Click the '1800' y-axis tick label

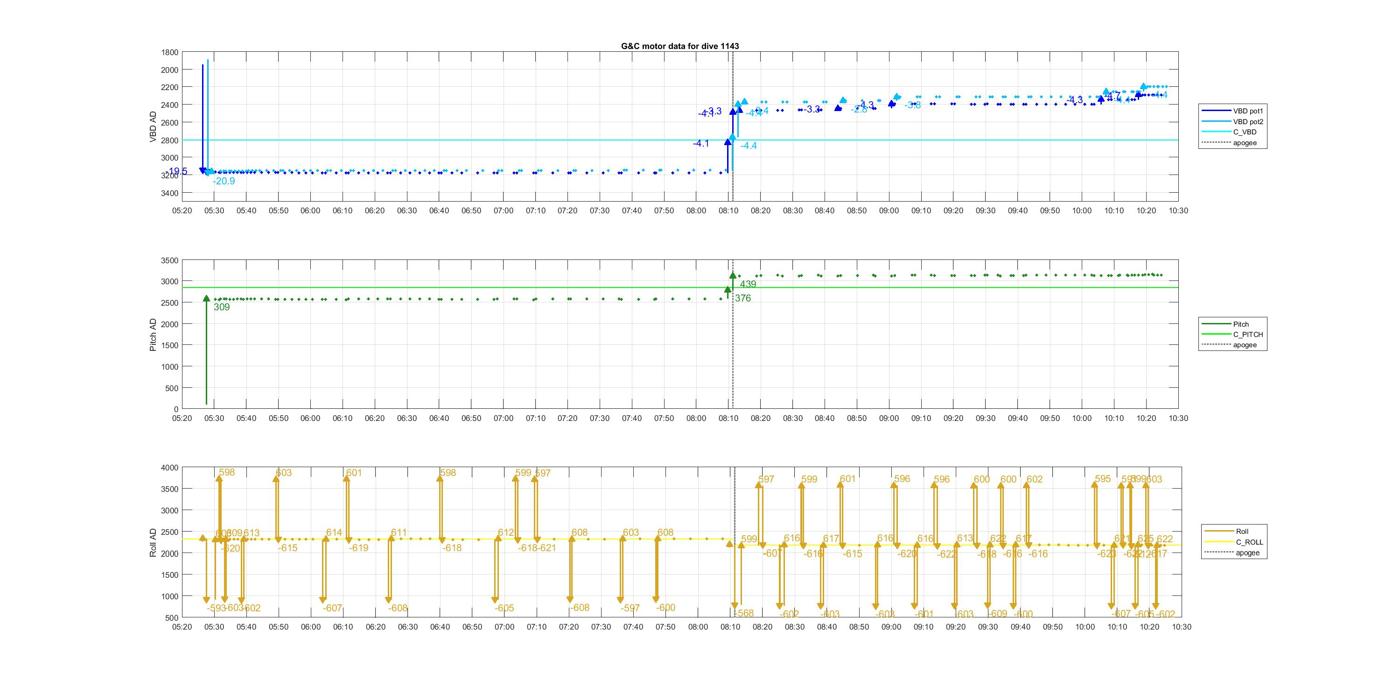pyautogui.click(x=169, y=52)
